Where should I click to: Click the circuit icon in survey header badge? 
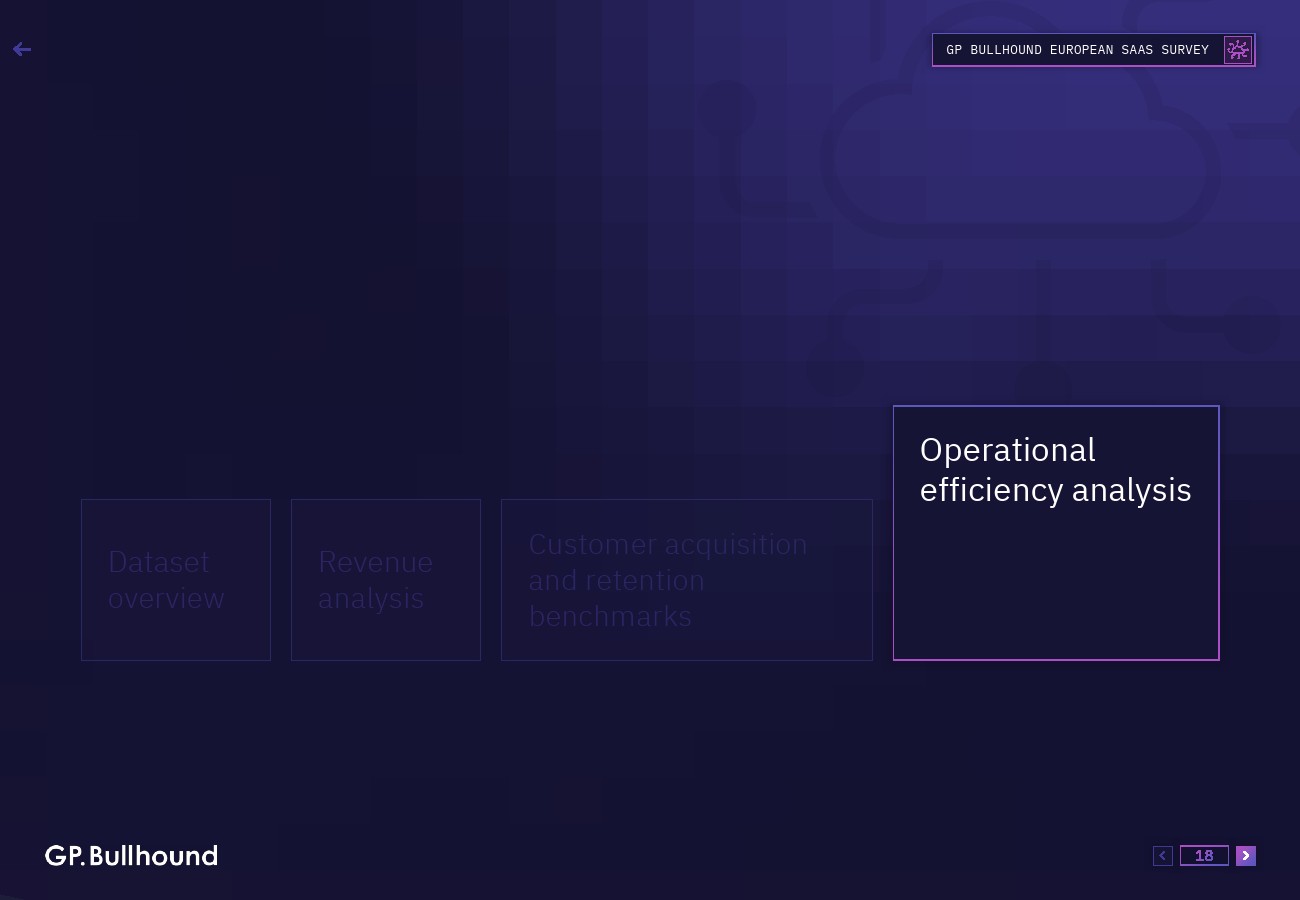pos(1238,50)
